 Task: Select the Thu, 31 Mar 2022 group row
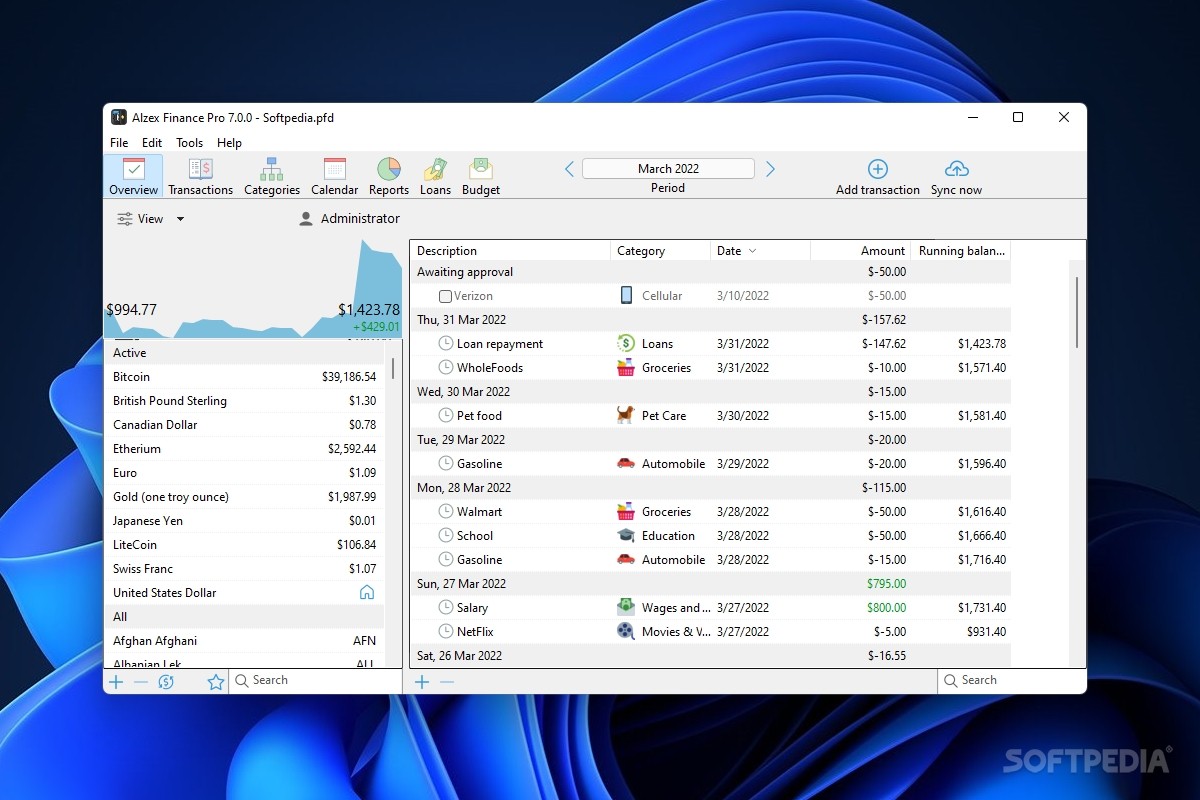point(710,320)
